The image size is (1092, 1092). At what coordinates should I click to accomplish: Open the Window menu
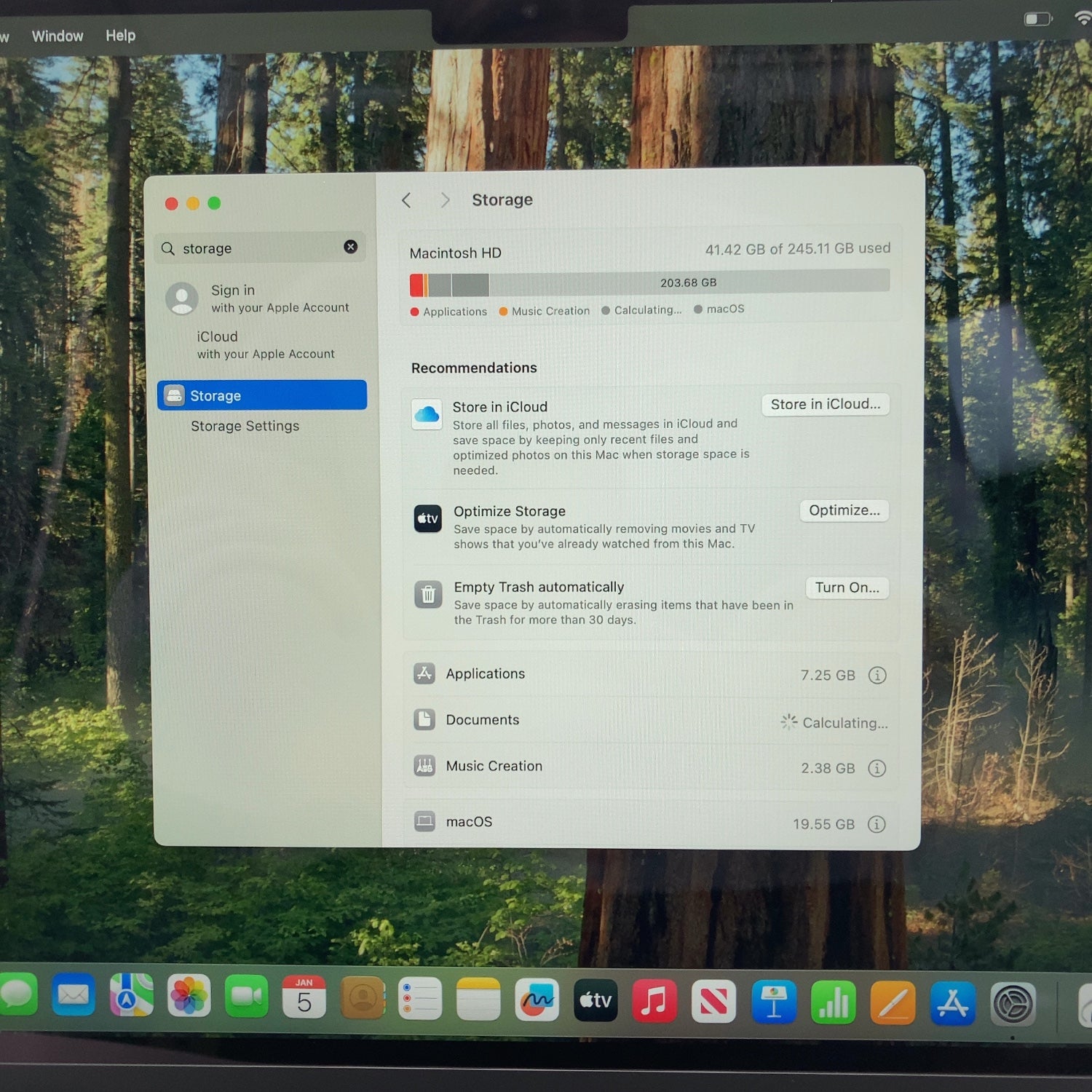[x=58, y=36]
